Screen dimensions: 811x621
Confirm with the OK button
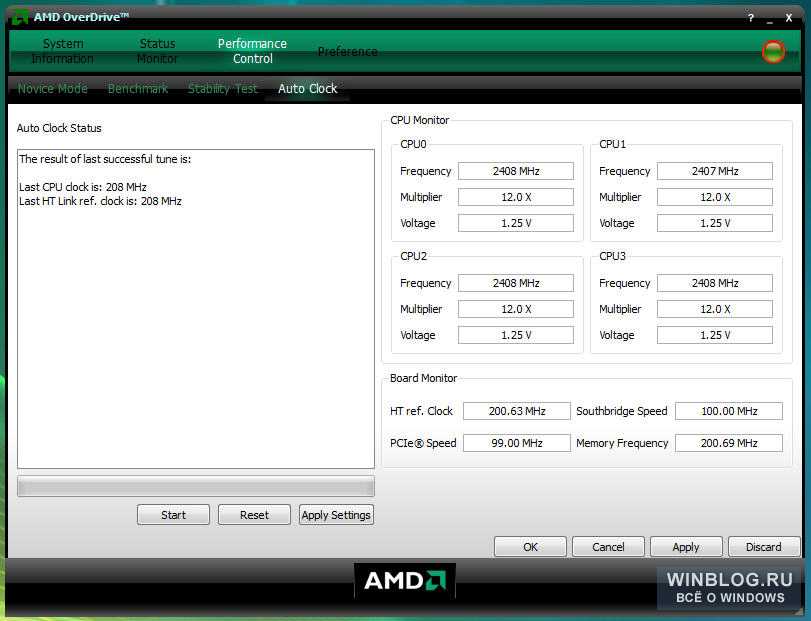pos(531,547)
